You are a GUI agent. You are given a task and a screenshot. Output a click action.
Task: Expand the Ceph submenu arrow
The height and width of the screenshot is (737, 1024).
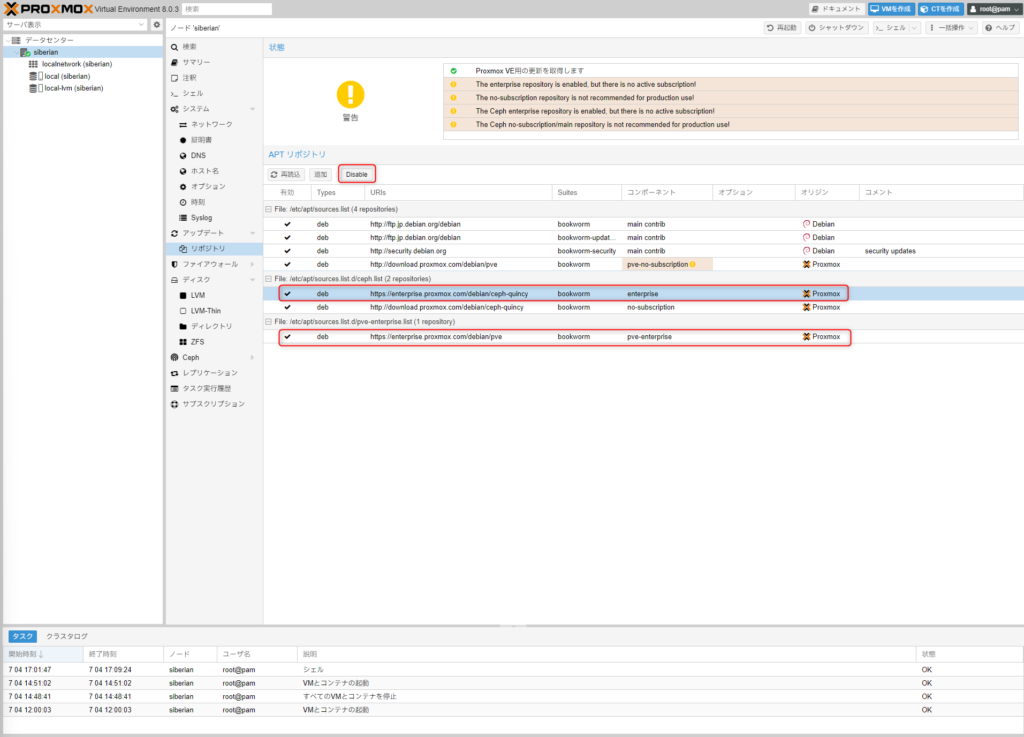252,358
